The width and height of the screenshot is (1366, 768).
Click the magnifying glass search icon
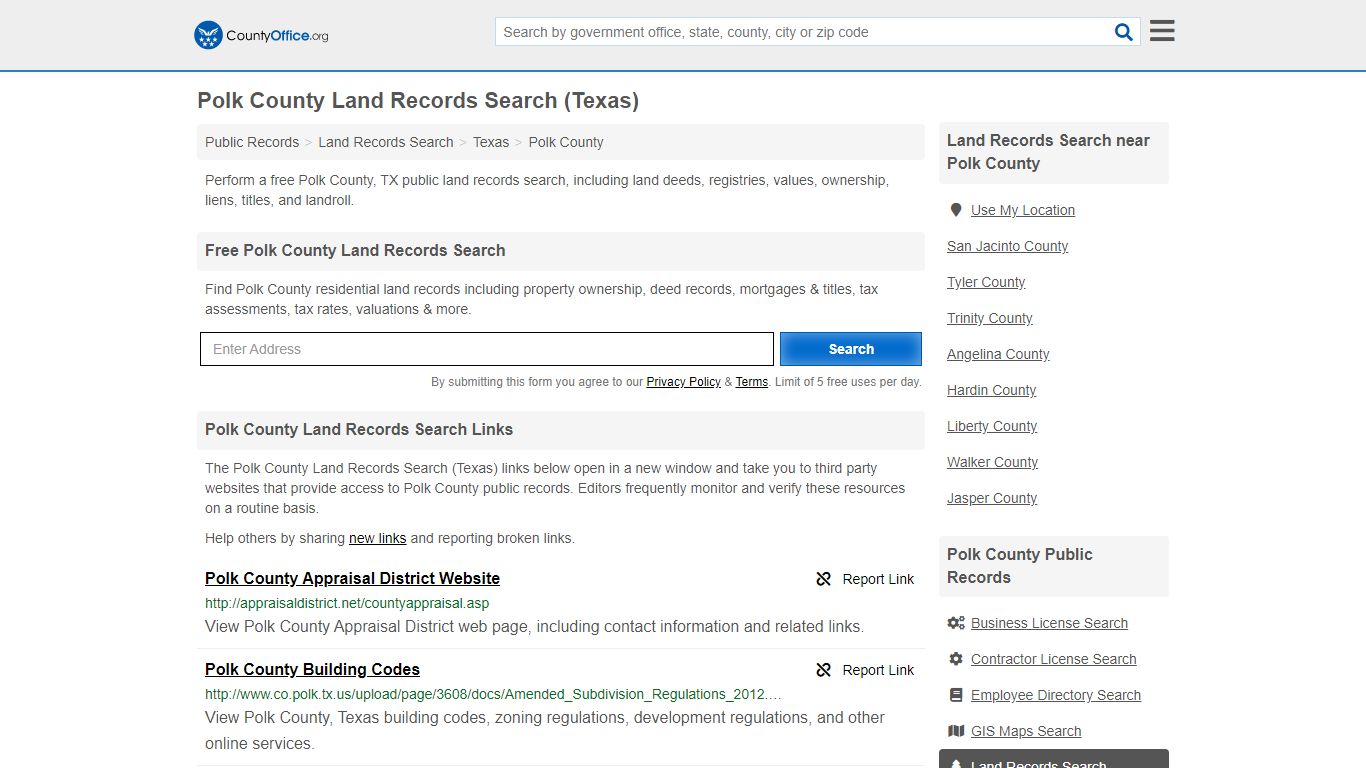pos(1124,32)
